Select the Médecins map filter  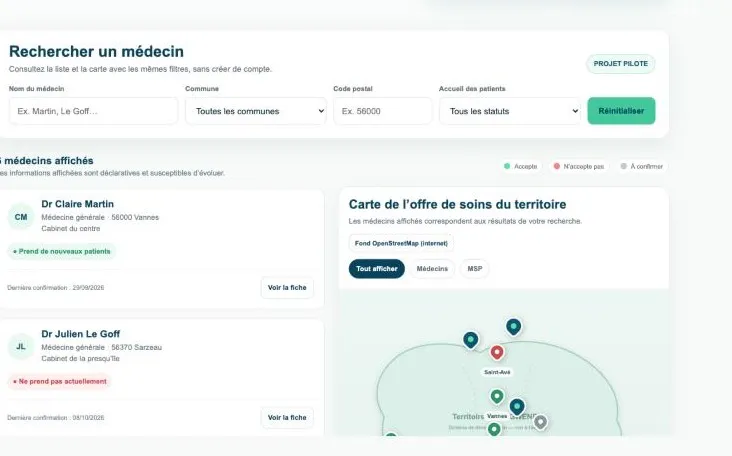432,269
